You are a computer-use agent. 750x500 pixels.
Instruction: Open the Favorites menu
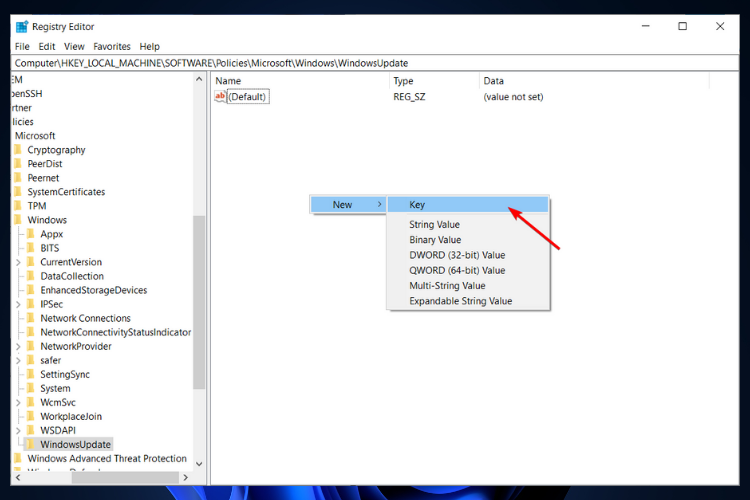pos(111,46)
